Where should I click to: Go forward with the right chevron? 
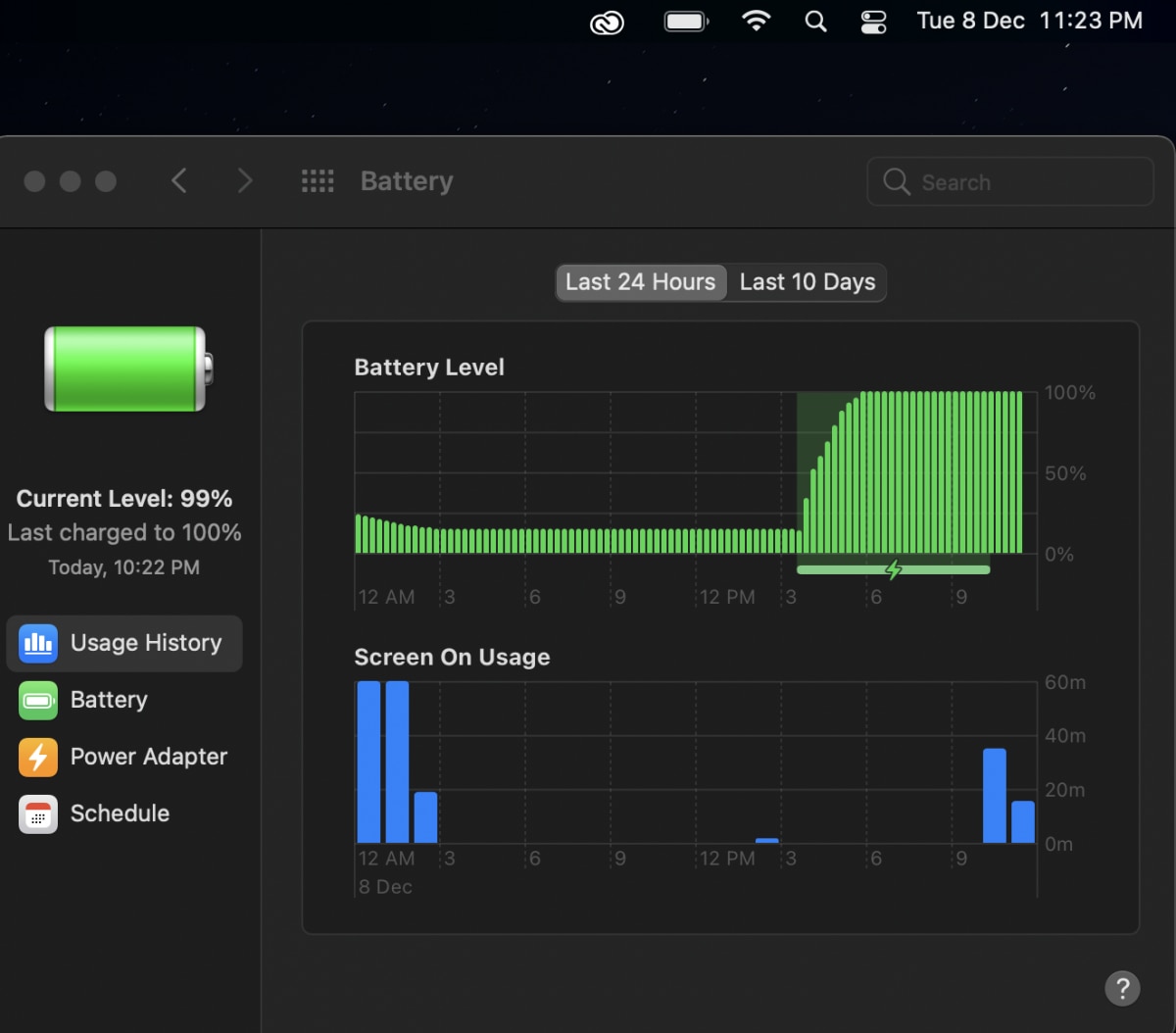coord(245,181)
